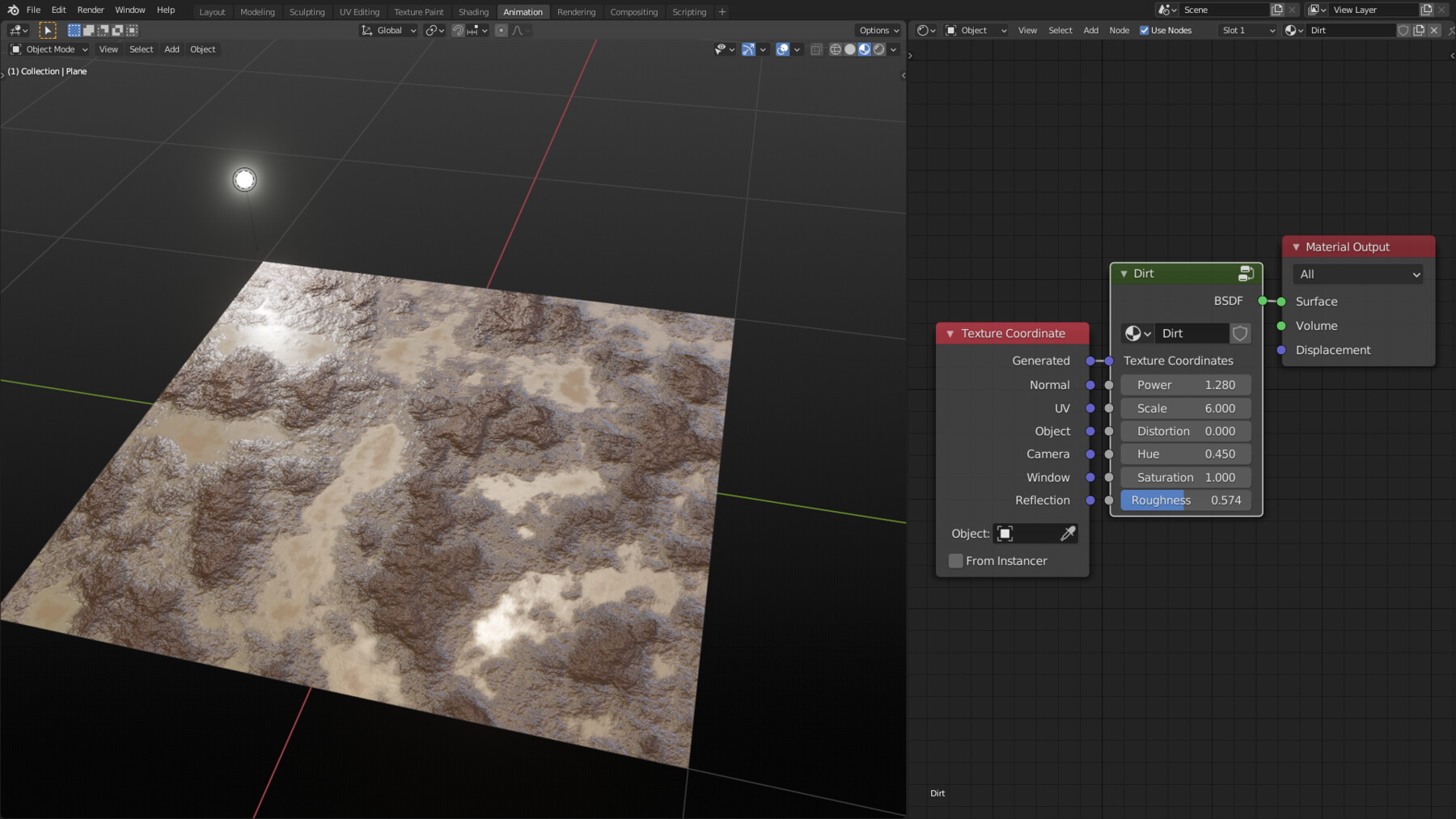
Task: Toggle proportional editing in the viewport header
Action: 499,30
